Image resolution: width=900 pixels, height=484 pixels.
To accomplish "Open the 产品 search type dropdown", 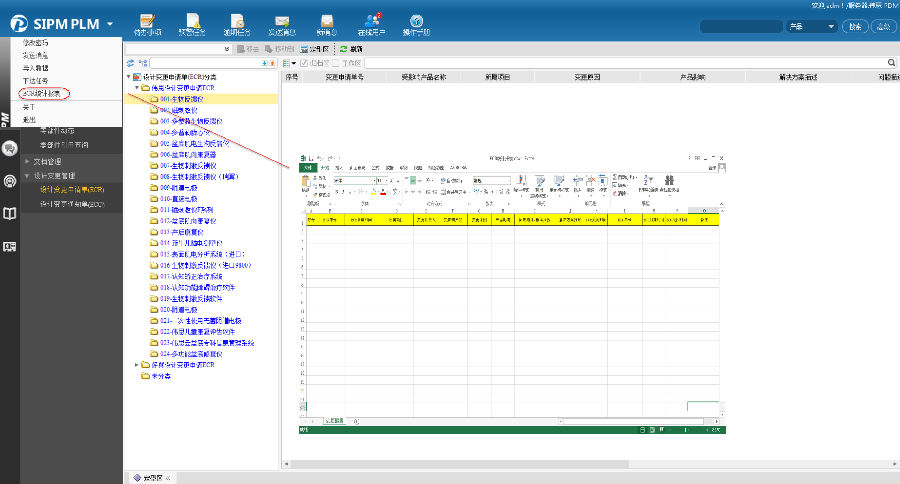I will 810,26.
